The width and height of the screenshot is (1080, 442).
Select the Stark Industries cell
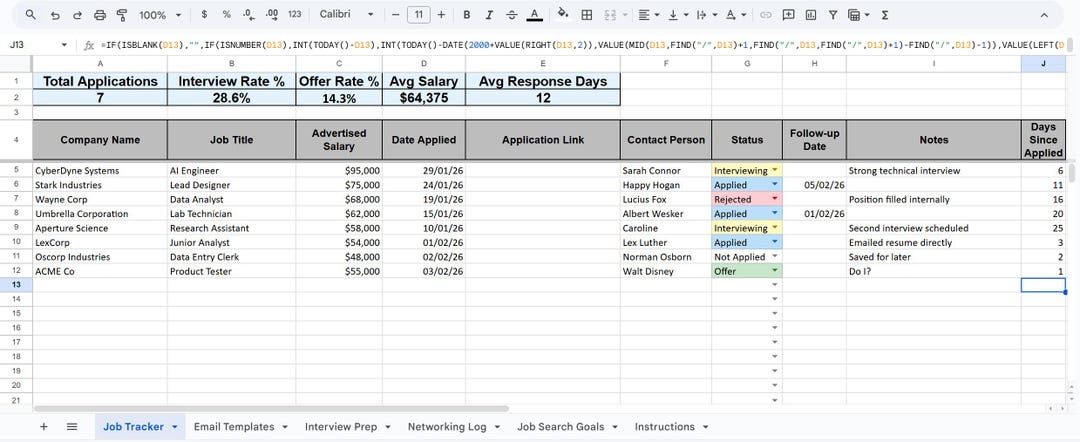100,185
